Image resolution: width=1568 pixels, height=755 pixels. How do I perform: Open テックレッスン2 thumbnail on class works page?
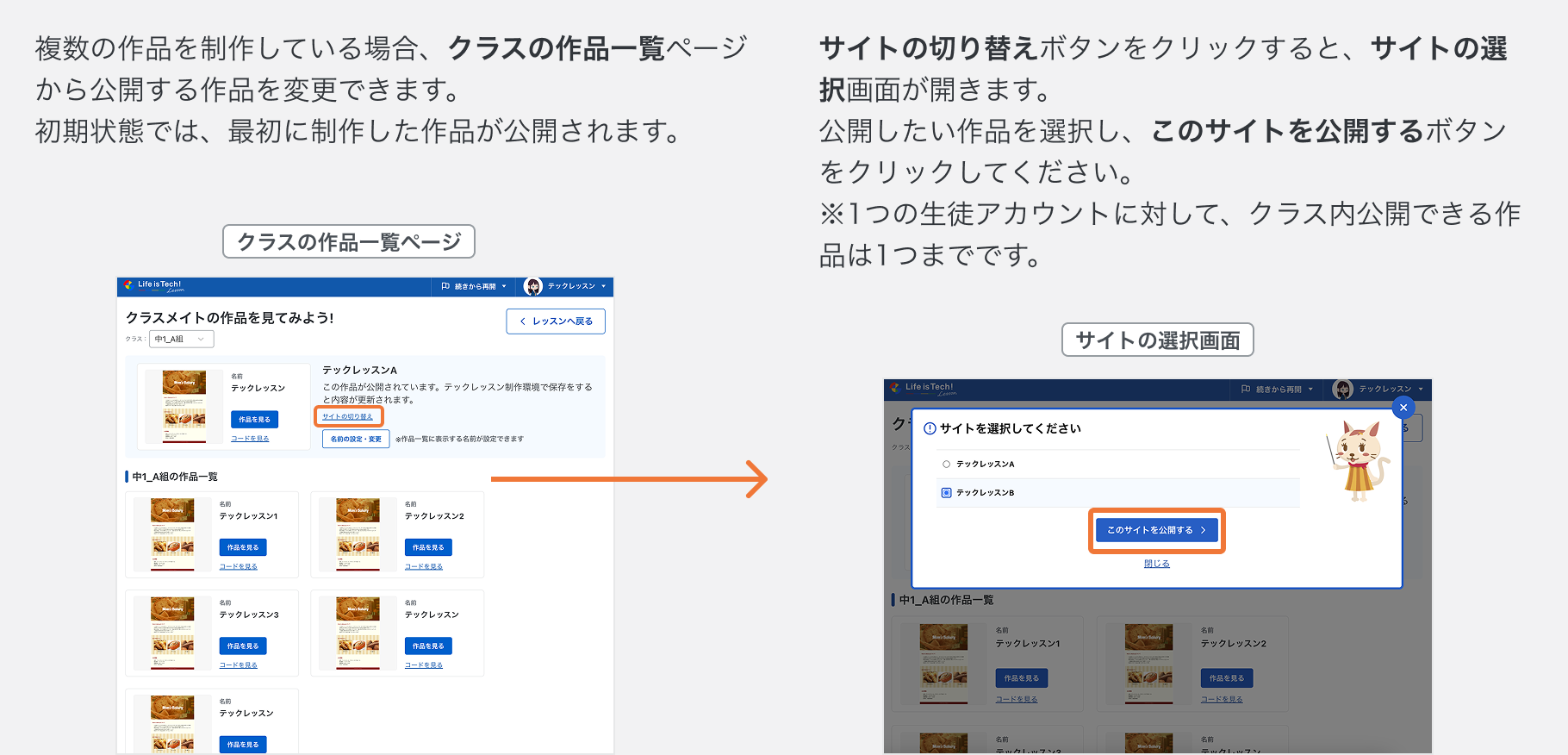358,534
